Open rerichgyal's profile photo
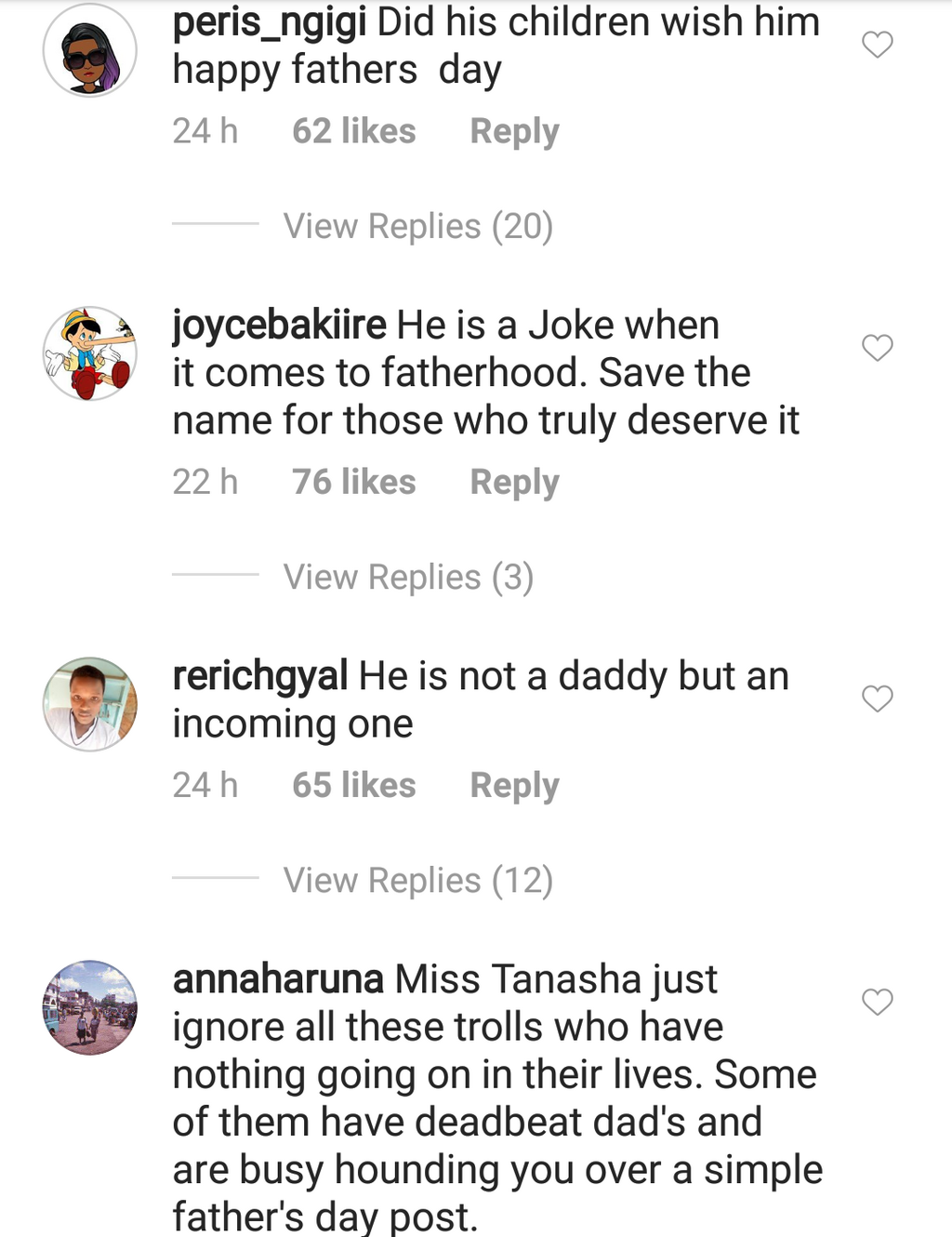This screenshot has width=952, height=1237. pyautogui.click(x=89, y=704)
